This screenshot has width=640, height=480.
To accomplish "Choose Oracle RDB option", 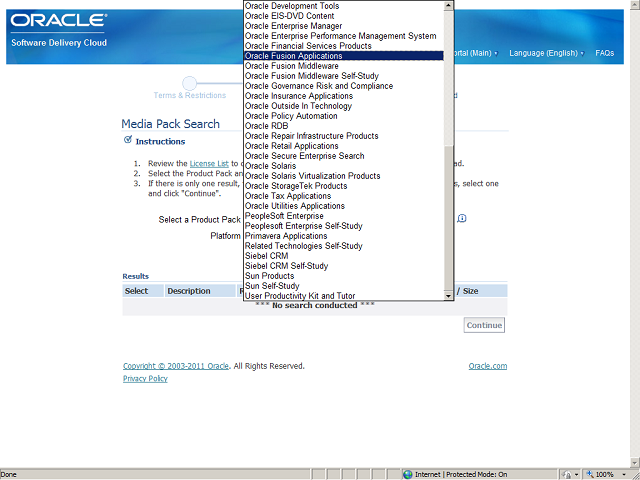I will (344, 126).
